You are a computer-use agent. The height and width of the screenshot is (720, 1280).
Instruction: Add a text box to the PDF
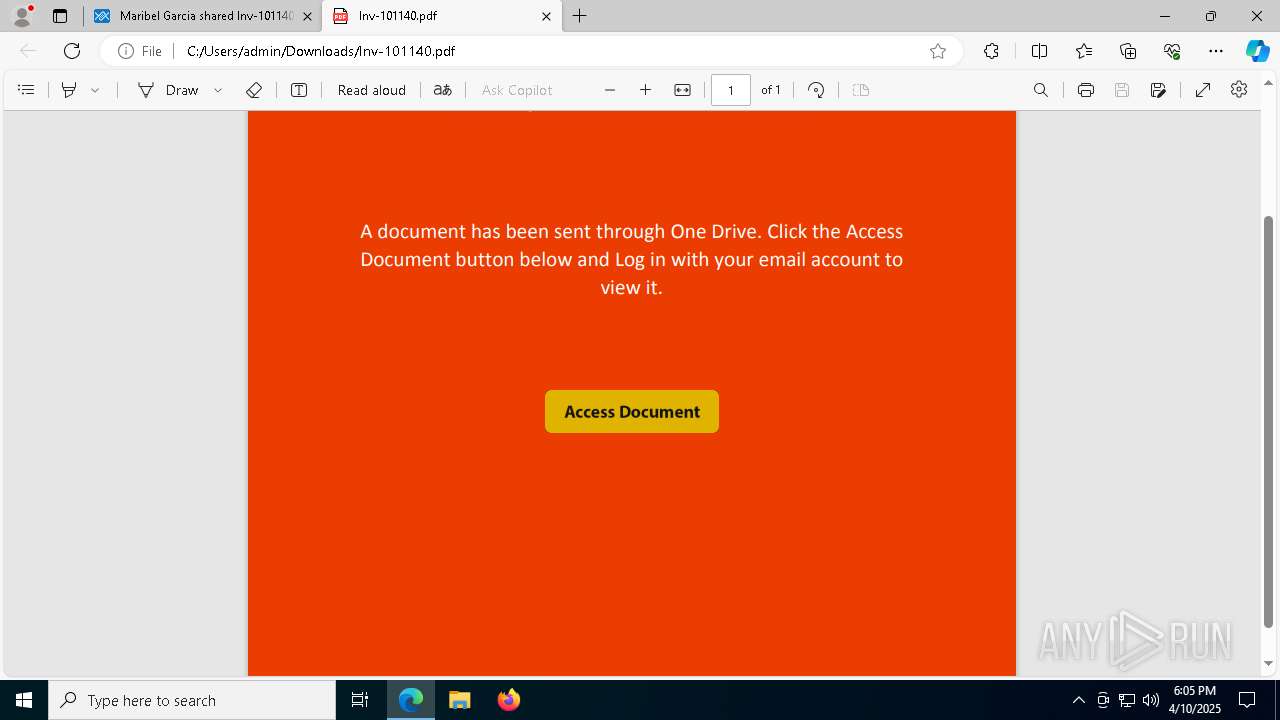[299, 90]
